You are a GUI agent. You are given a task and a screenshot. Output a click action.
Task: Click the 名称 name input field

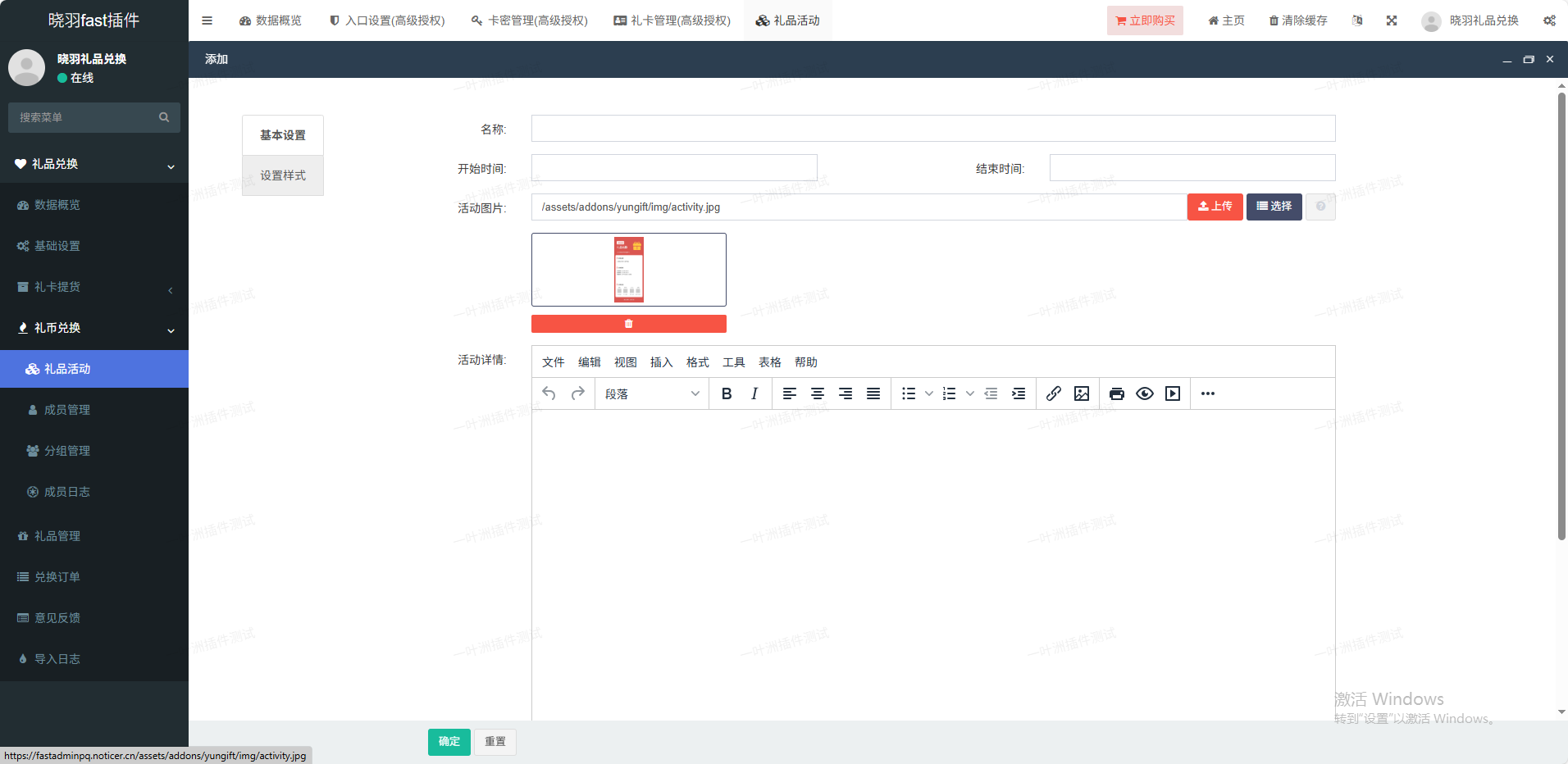click(932, 129)
